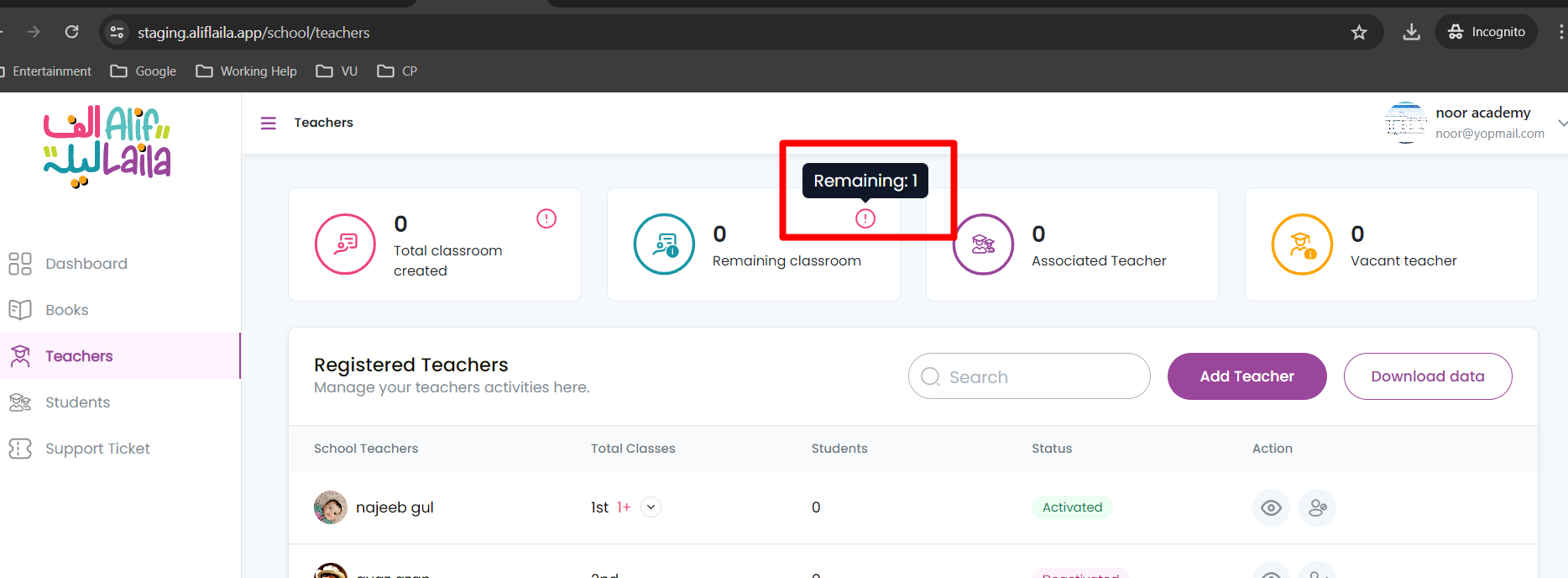Click the pink Total classroom created icon
1568x578 pixels.
(x=345, y=244)
